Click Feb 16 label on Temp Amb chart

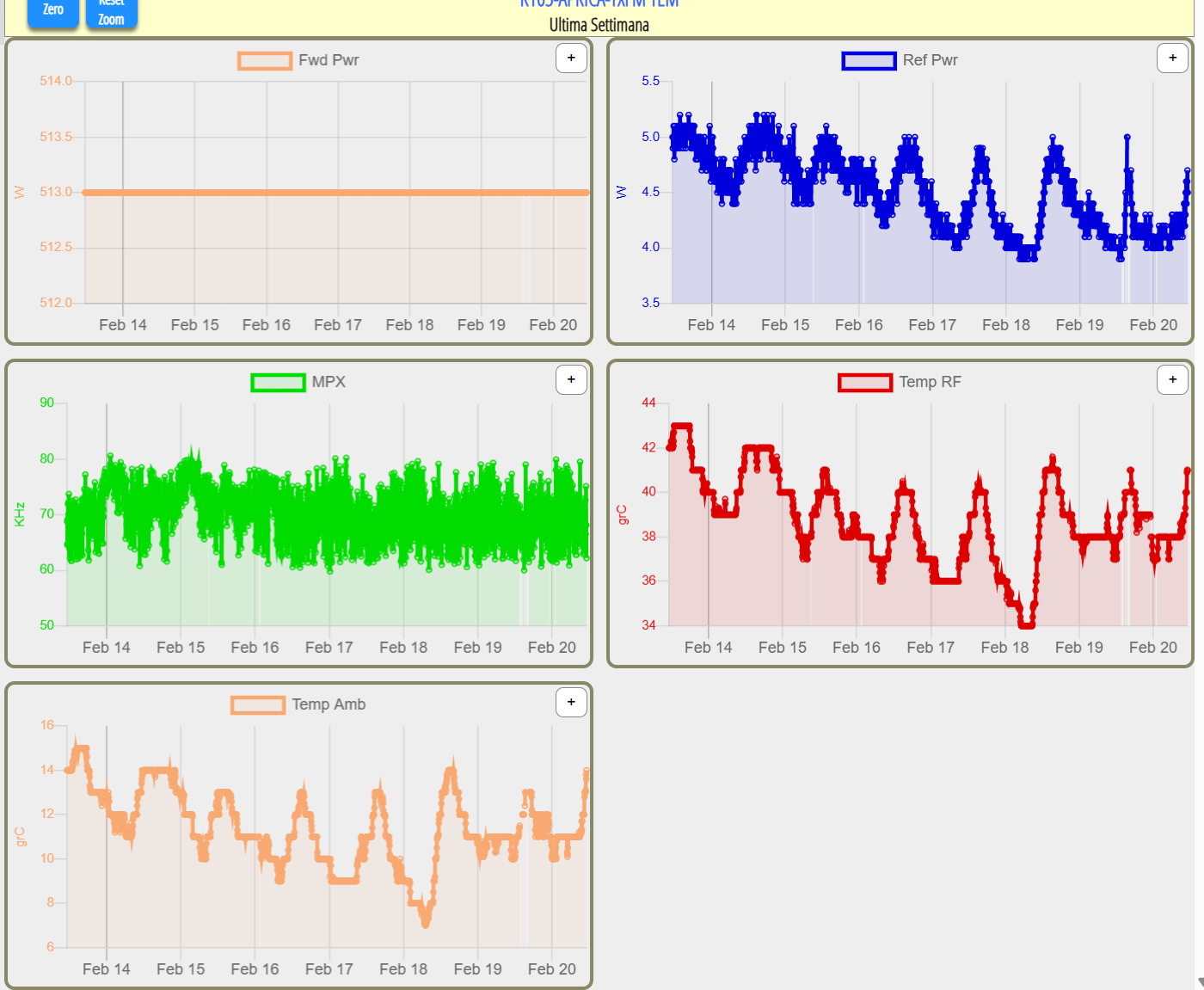(x=255, y=969)
